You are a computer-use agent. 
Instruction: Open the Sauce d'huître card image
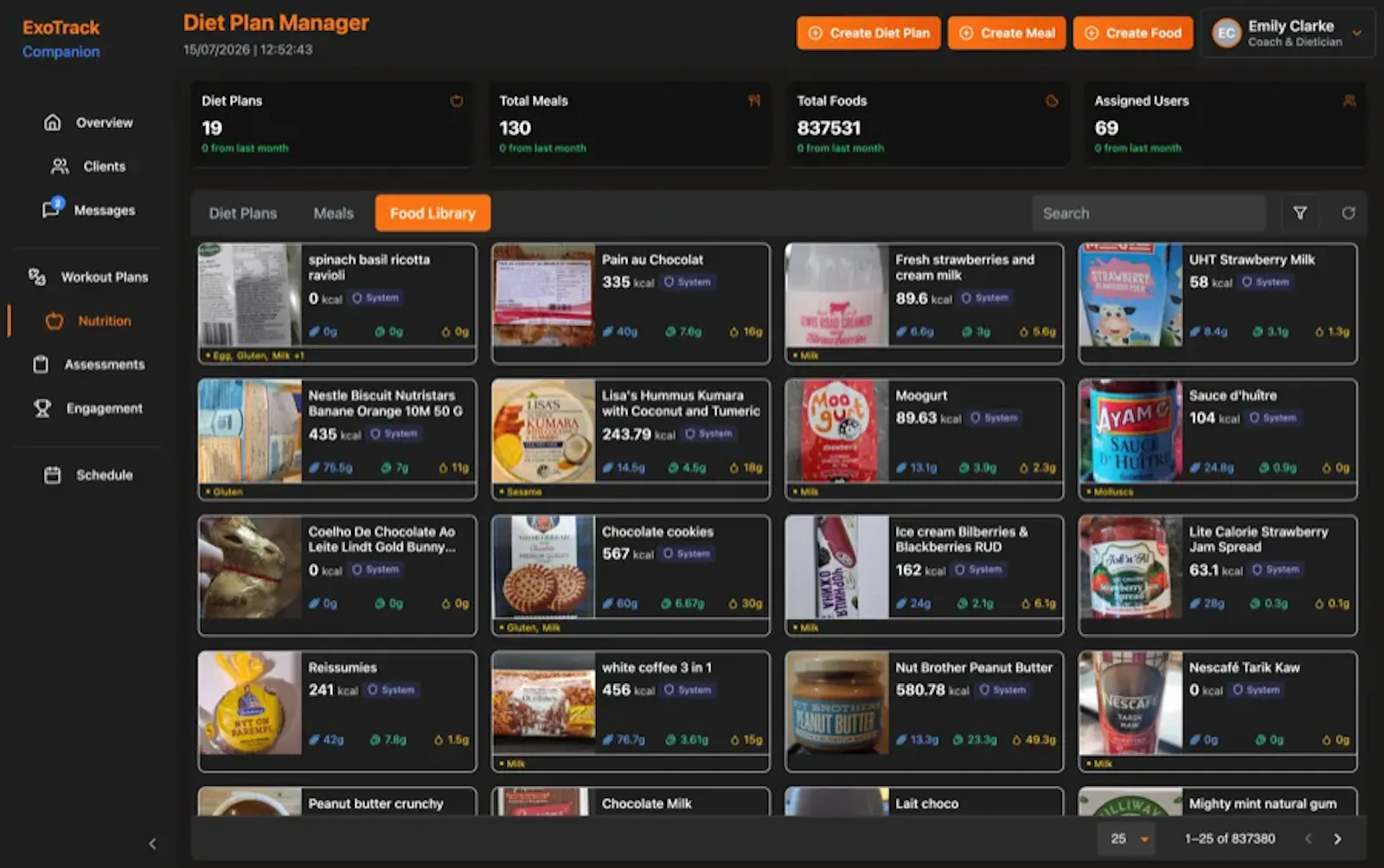click(x=1131, y=431)
